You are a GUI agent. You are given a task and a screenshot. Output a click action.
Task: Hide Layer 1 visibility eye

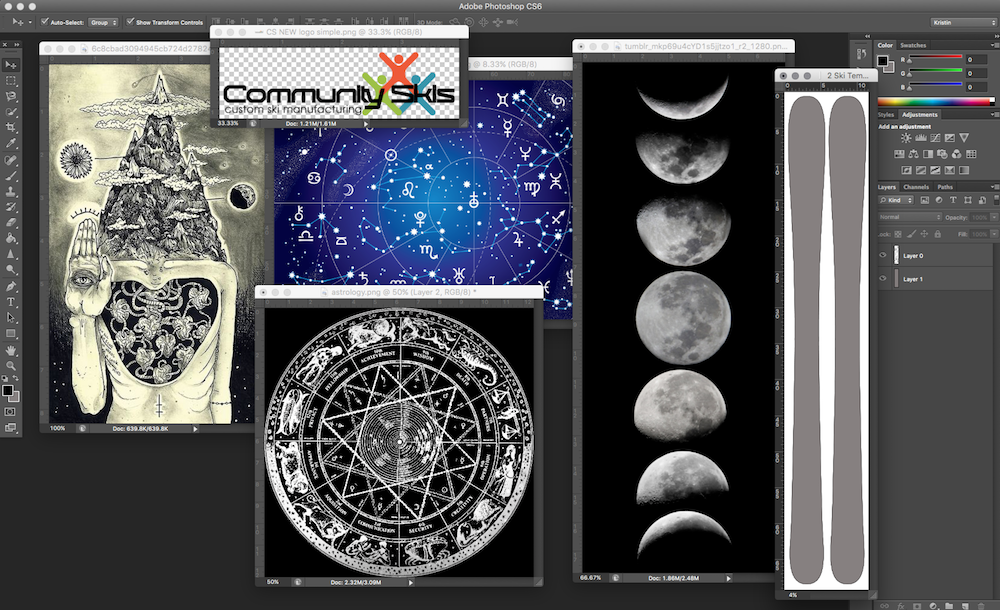pos(883,278)
